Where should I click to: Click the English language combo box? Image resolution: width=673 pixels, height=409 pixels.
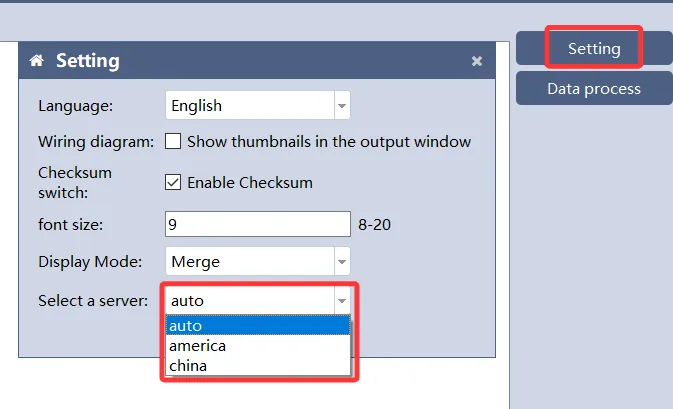click(x=248, y=105)
